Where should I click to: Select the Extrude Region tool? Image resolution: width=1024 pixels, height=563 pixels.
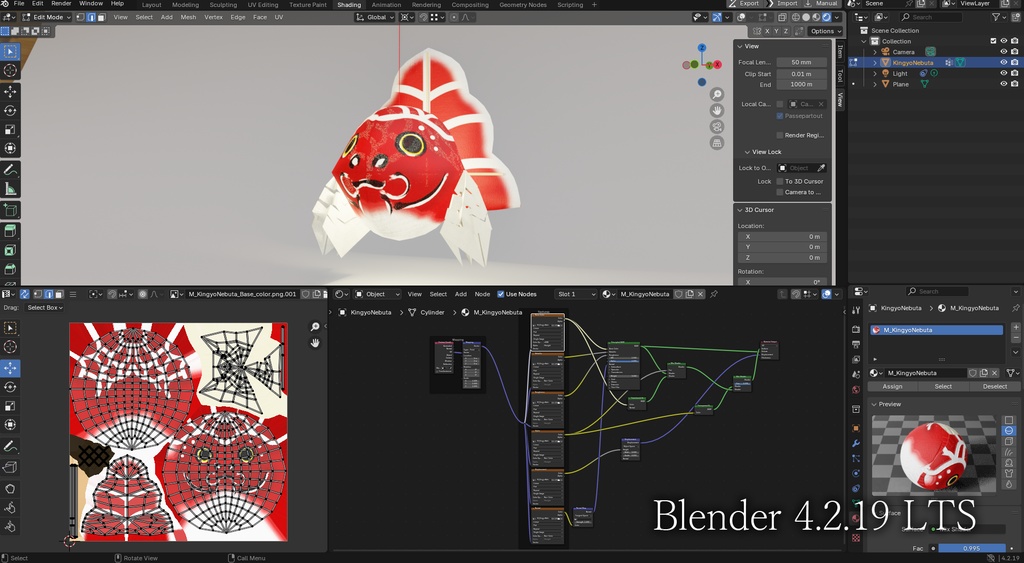point(10,231)
